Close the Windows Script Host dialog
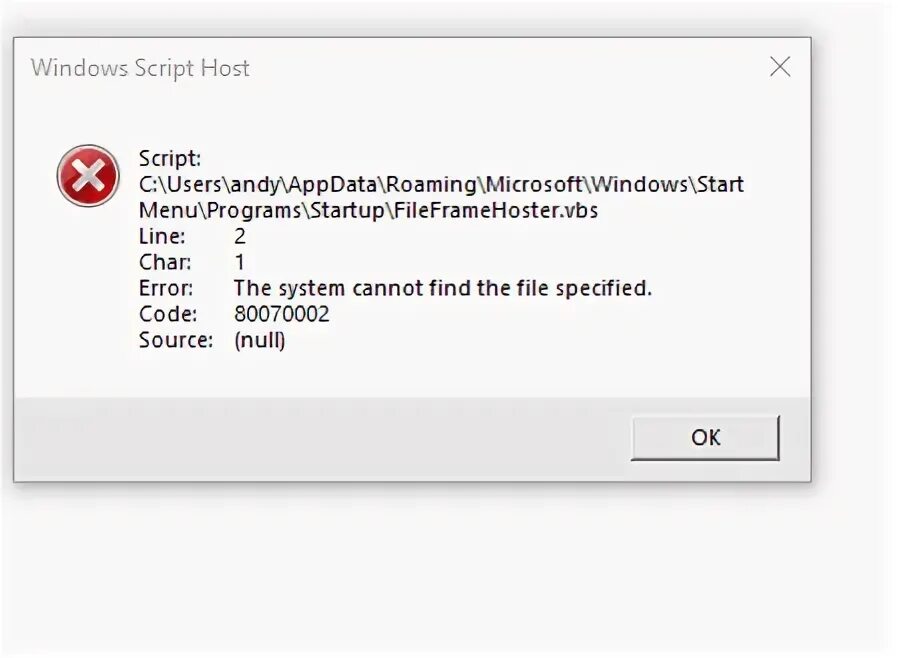The width and height of the screenshot is (898, 658). click(780, 67)
